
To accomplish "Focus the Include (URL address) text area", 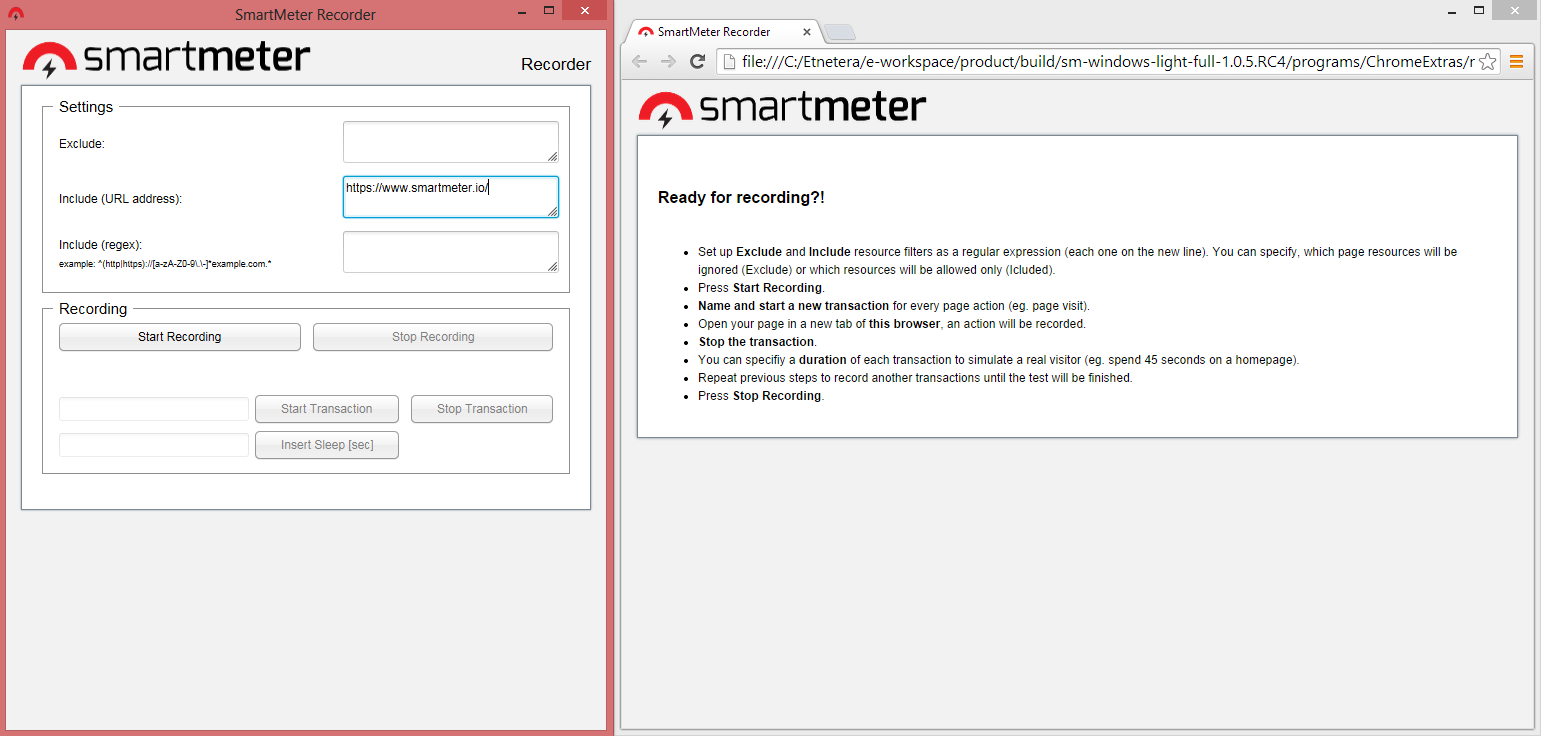I will click(x=451, y=197).
